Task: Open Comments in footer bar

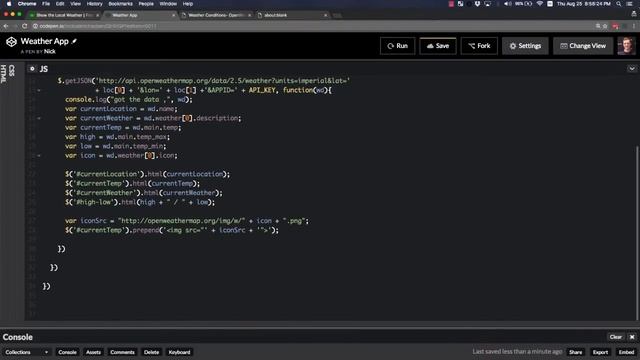Action: click(122, 352)
